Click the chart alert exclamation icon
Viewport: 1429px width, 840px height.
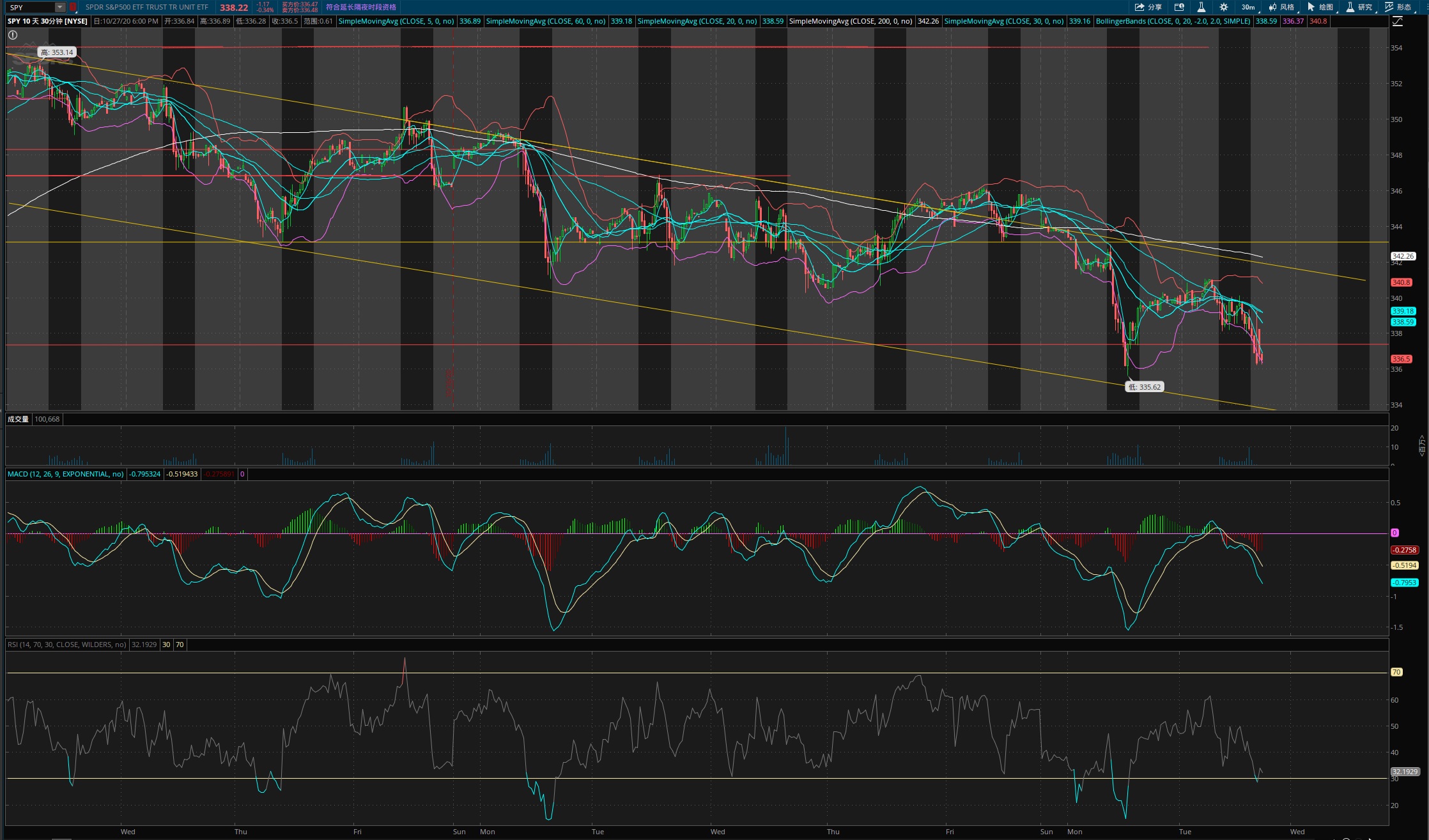tap(13, 35)
